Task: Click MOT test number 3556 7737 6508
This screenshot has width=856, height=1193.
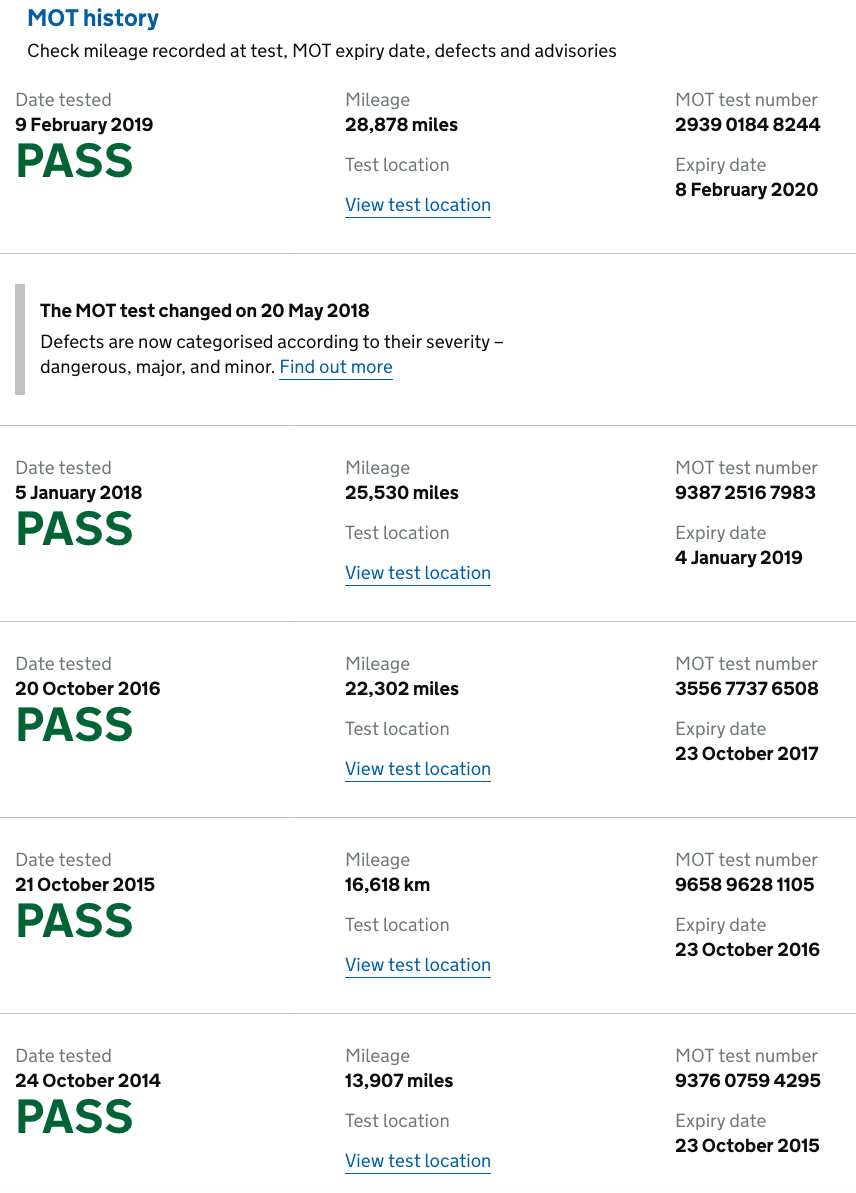Action: click(x=747, y=689)
